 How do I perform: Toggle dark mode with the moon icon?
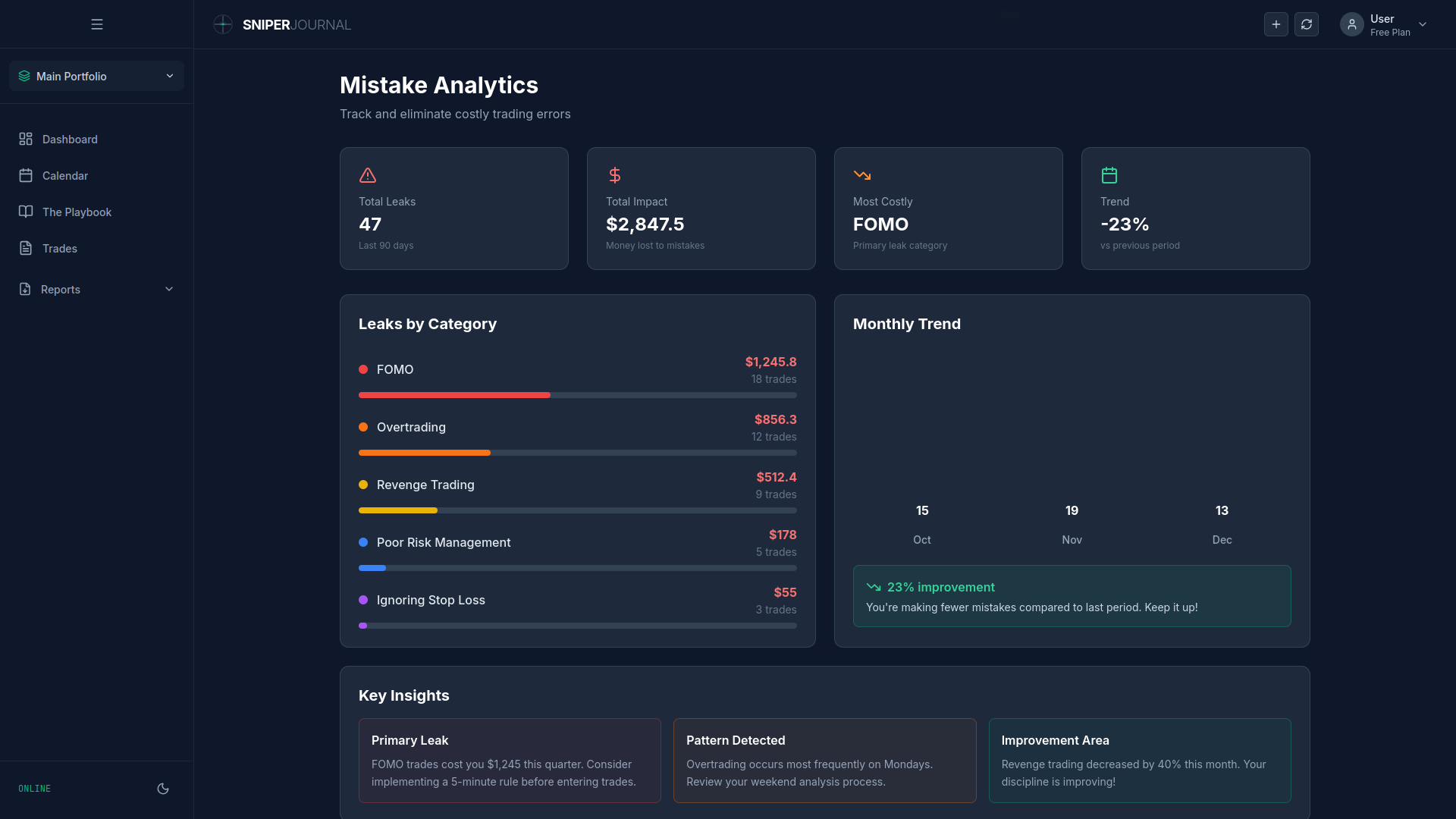point(163,789)
